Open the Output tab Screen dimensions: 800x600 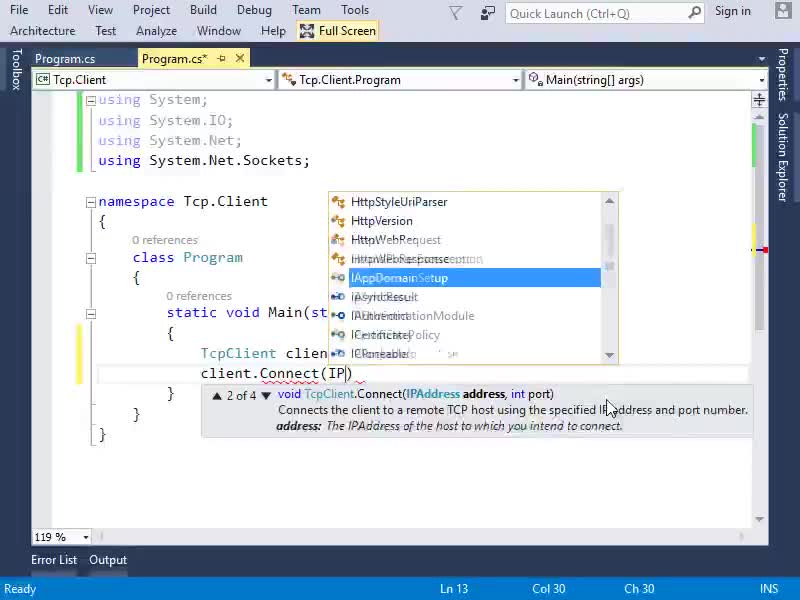point(108,560)
